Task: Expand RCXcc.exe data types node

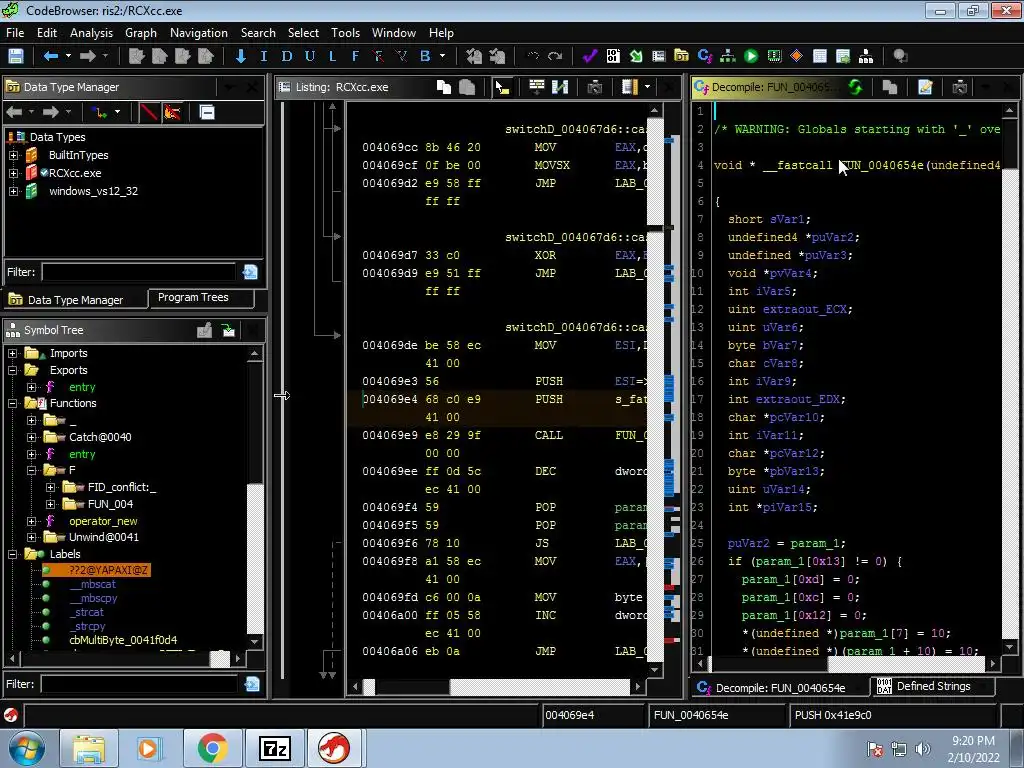Action: [x=13, y=173]
